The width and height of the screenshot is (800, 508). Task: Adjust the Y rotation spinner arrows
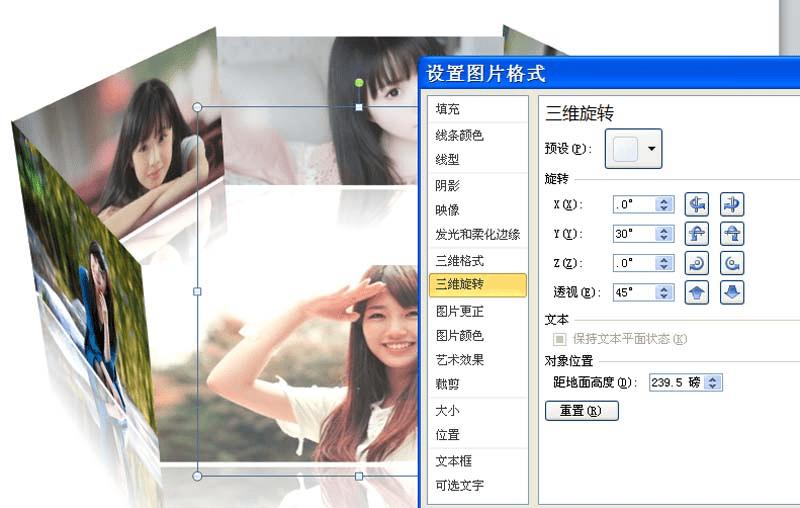tap(664, 234)
